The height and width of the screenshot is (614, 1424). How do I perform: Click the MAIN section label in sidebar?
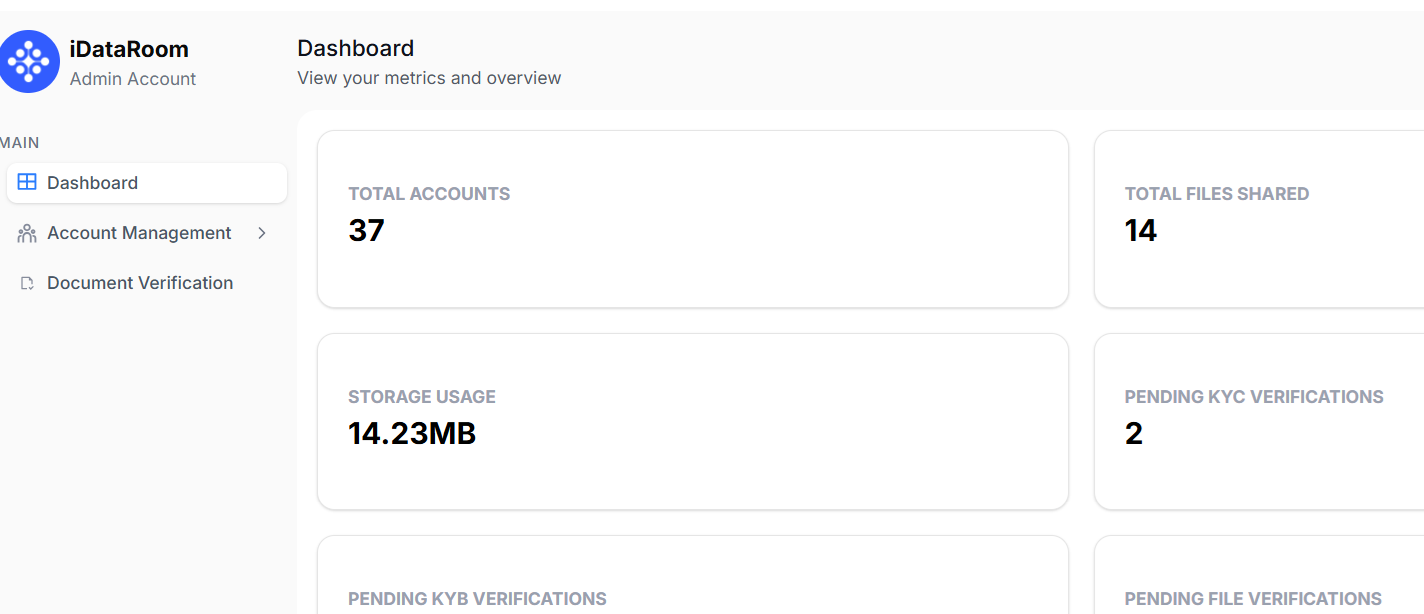click(x=20, y=143)
